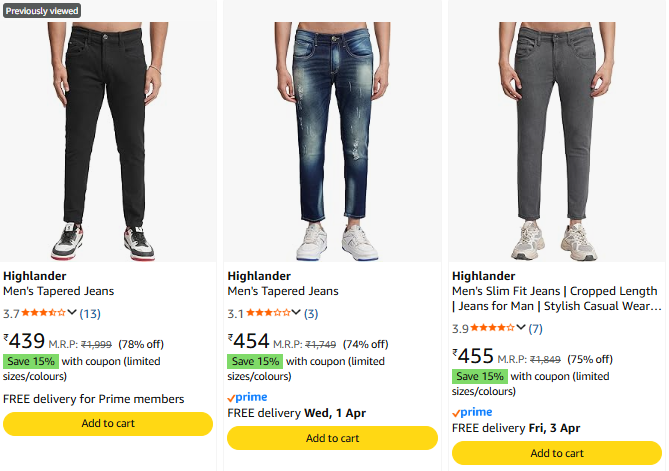Open the 7 reviews link
669x471 pixels.
536,328
